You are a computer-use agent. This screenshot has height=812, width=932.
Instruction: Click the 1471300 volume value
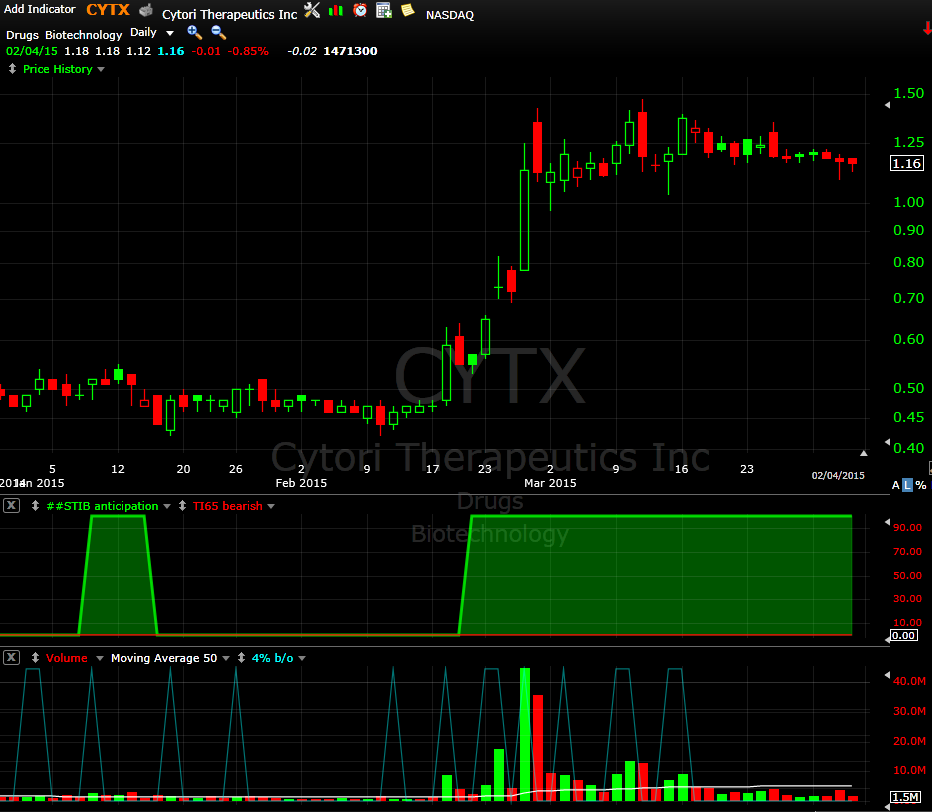(x=350, y=51)
